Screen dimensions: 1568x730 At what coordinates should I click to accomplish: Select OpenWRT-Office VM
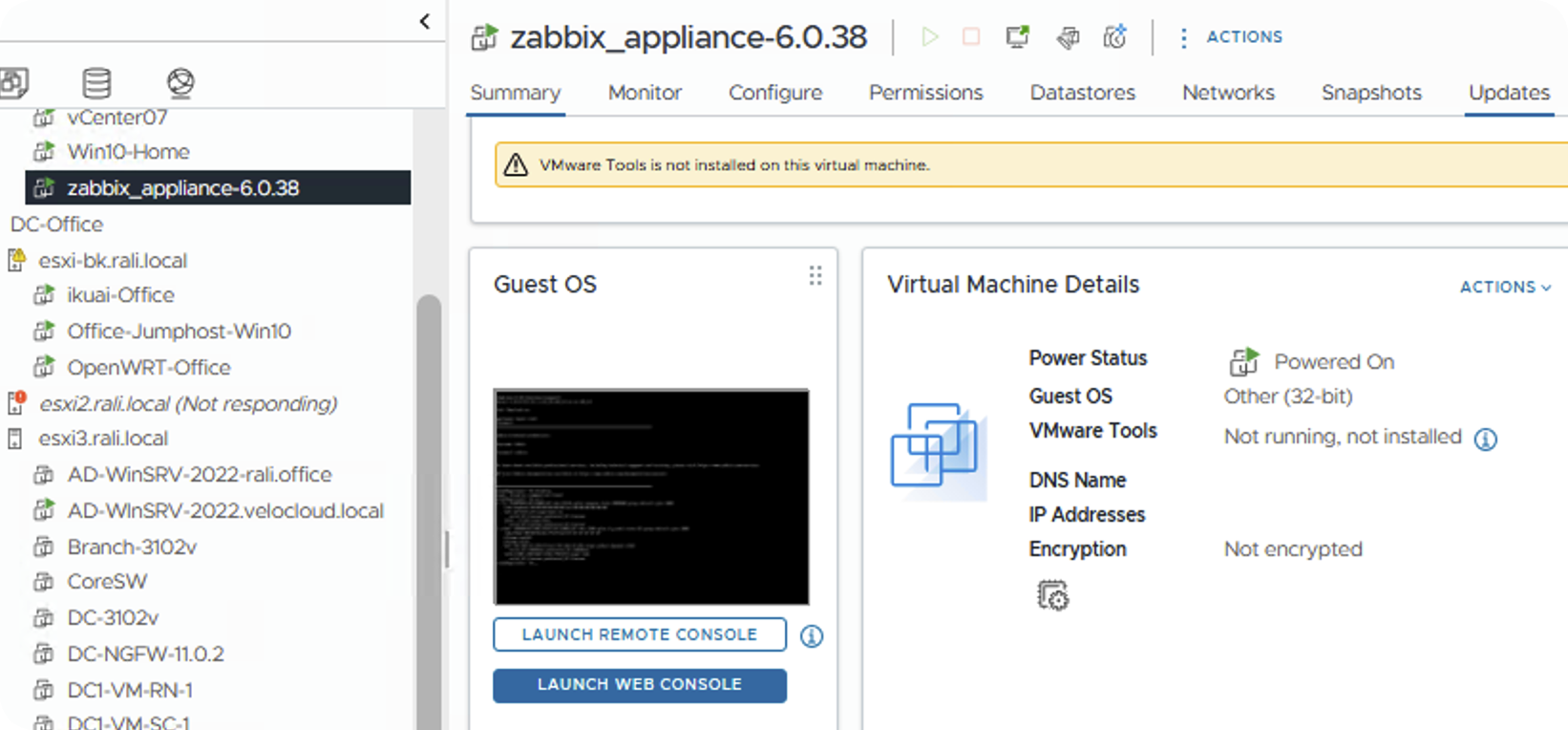(x=149, y=368)
